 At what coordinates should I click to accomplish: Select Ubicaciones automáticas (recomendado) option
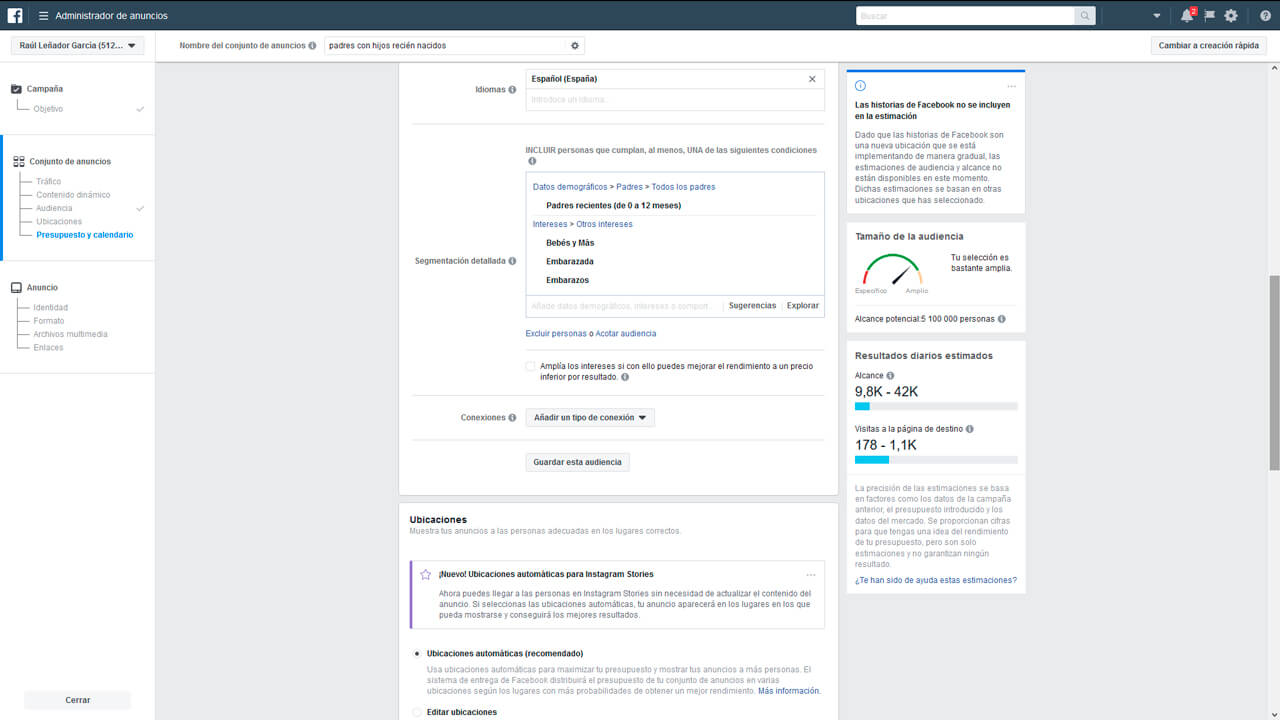417,653
